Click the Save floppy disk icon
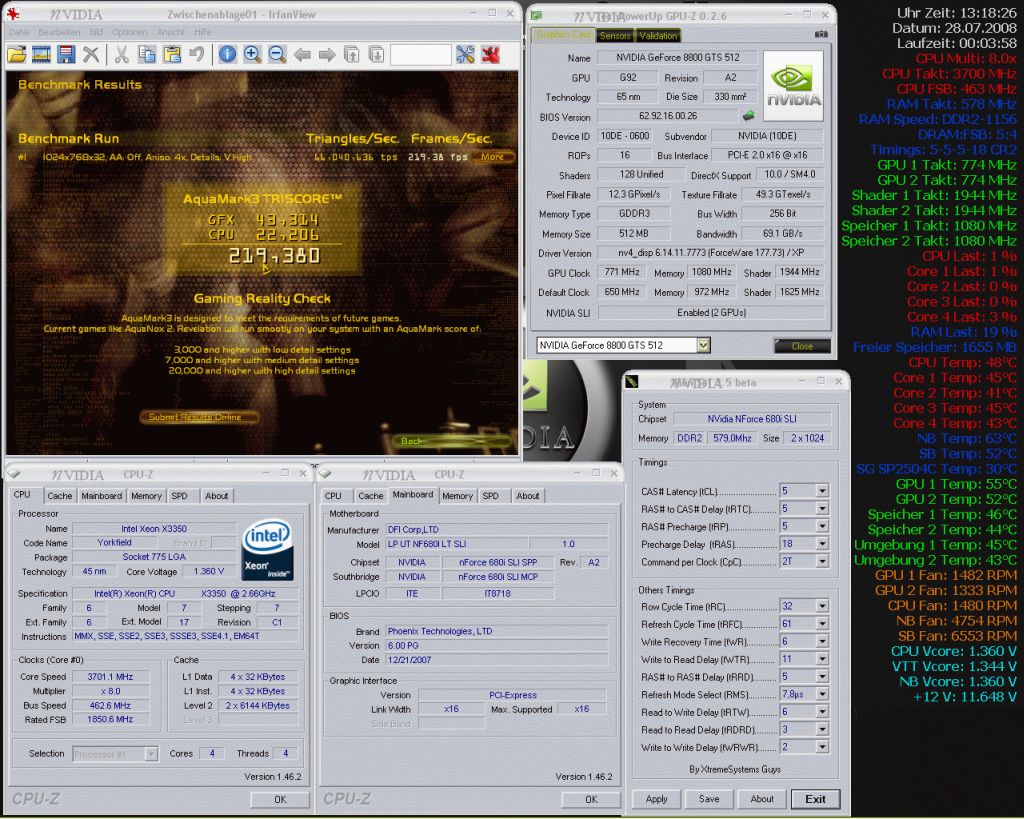This screenshot has height=819, width=1024. (x=66, y=55)
